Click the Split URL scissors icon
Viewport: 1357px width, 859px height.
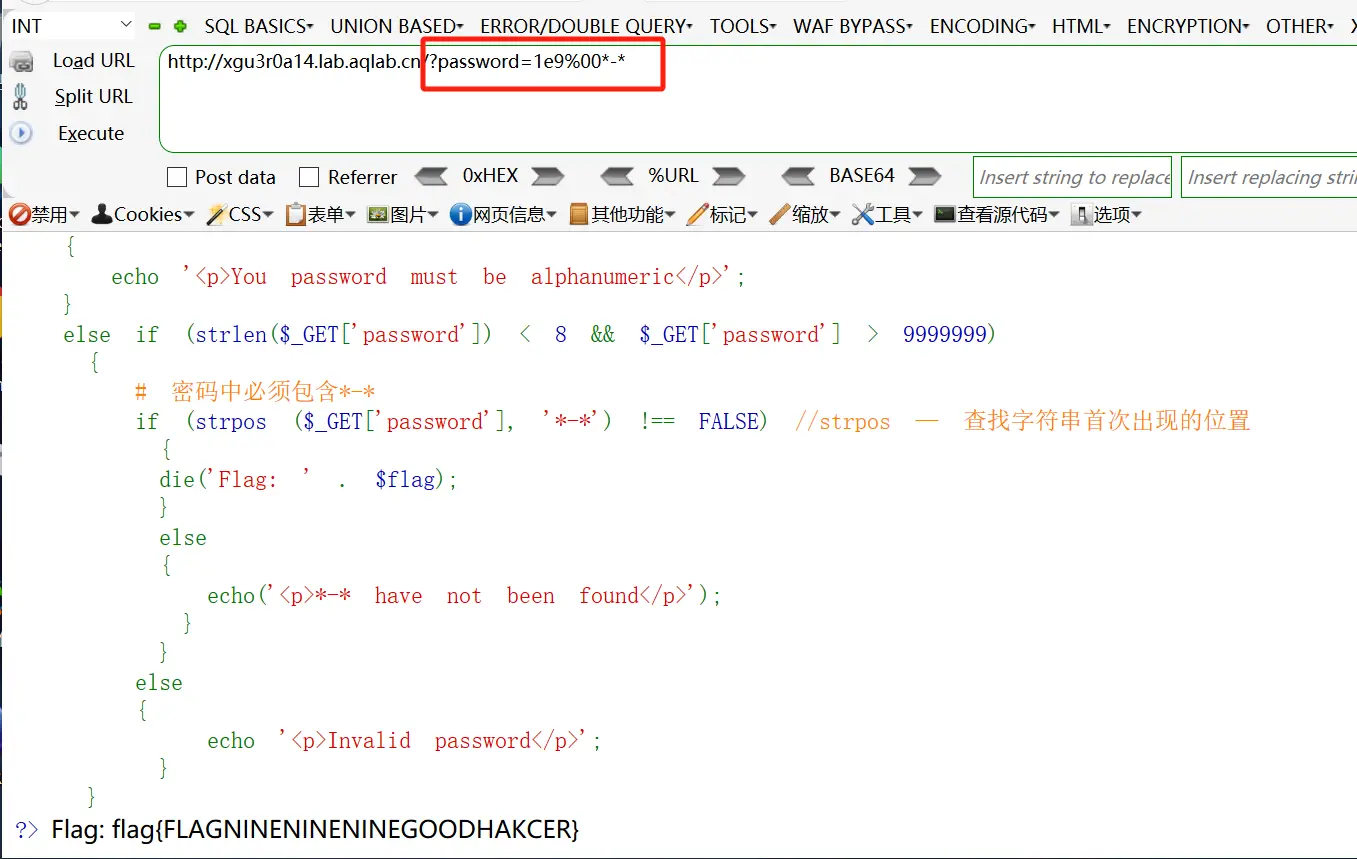pyautogui.click(x=21, y=97)
